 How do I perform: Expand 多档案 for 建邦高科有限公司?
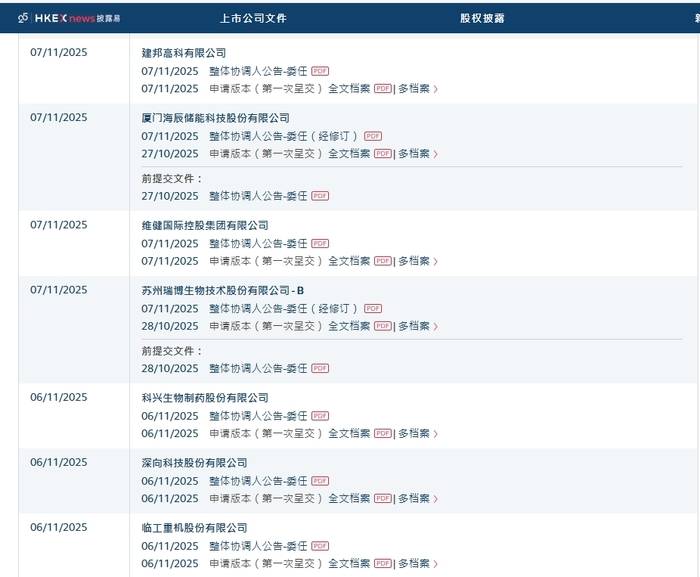[417, 89]
